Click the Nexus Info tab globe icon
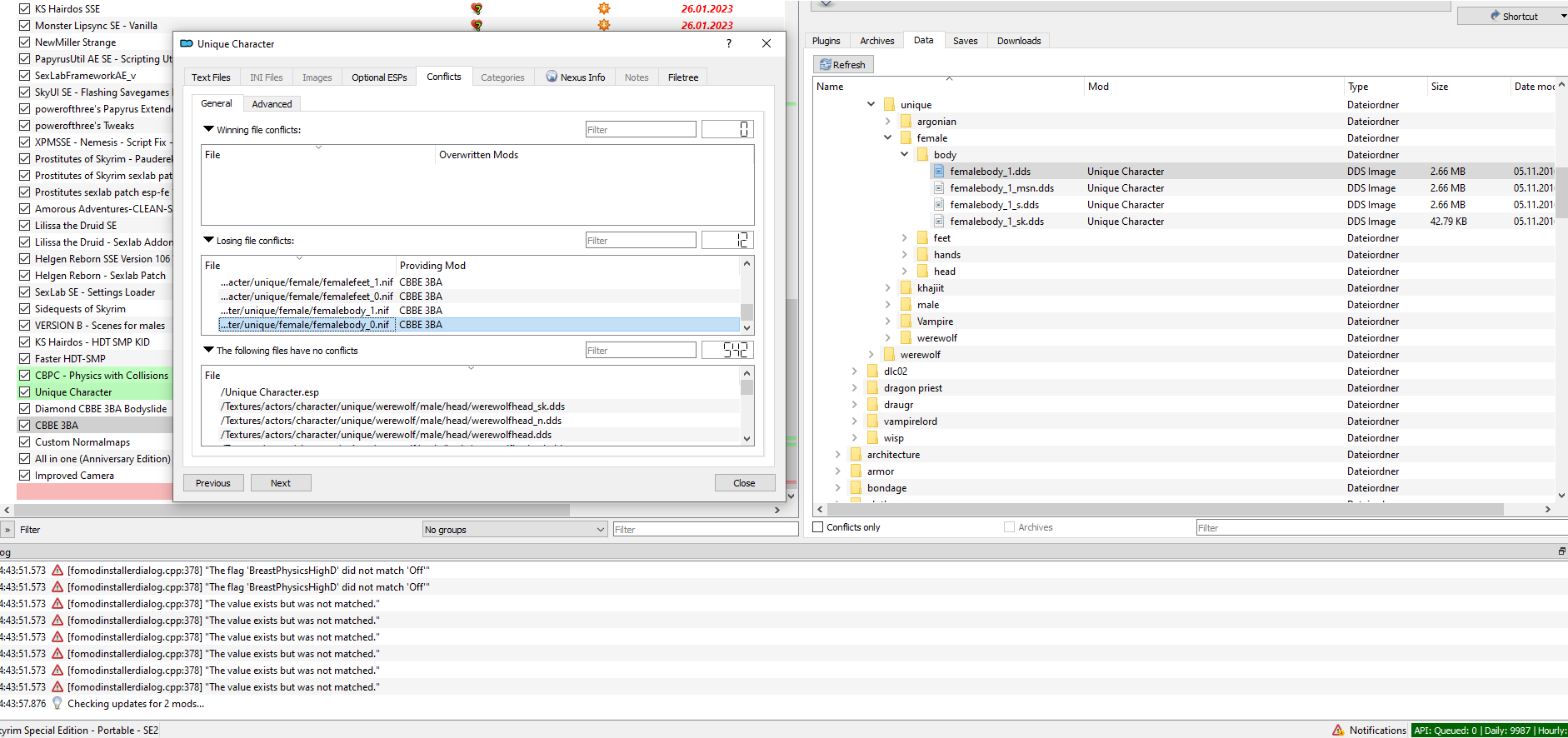1568x738 pixels. pos(552,77)
